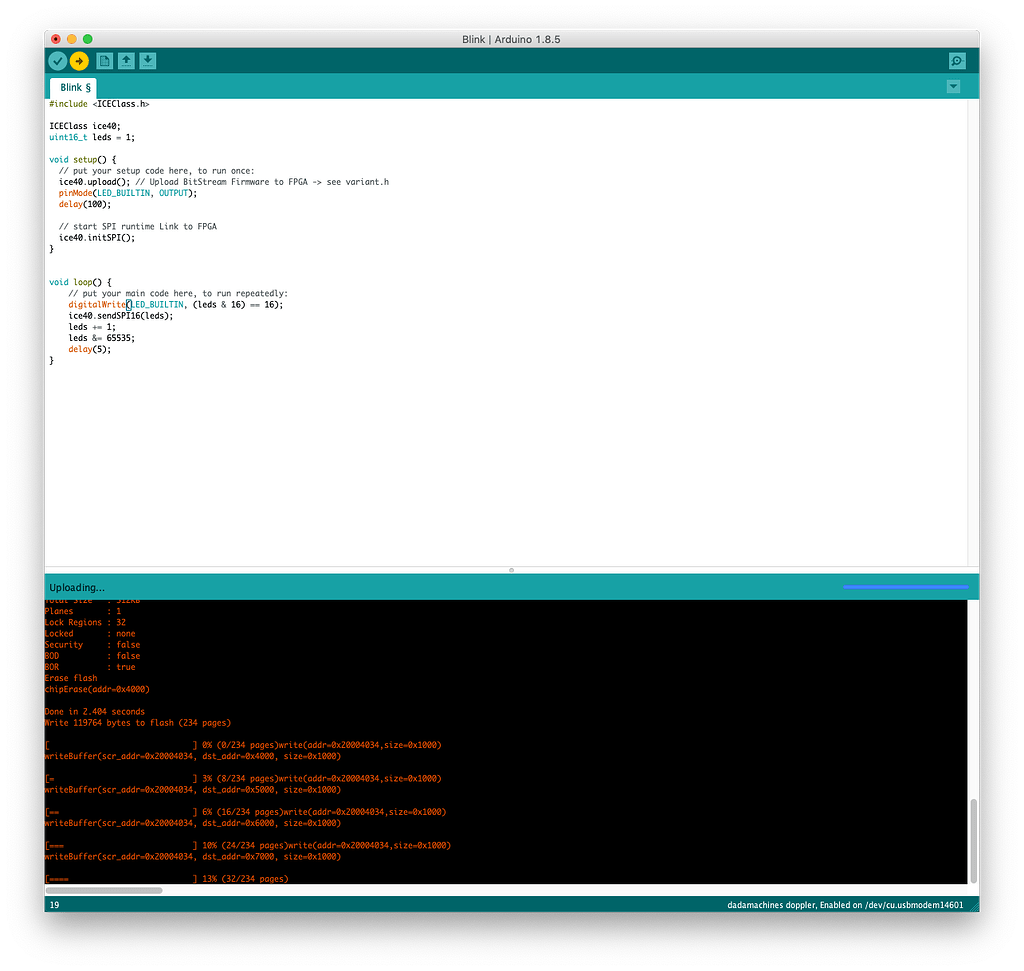
Task: Click the Verify checkmark button
Action: (58, 61)
